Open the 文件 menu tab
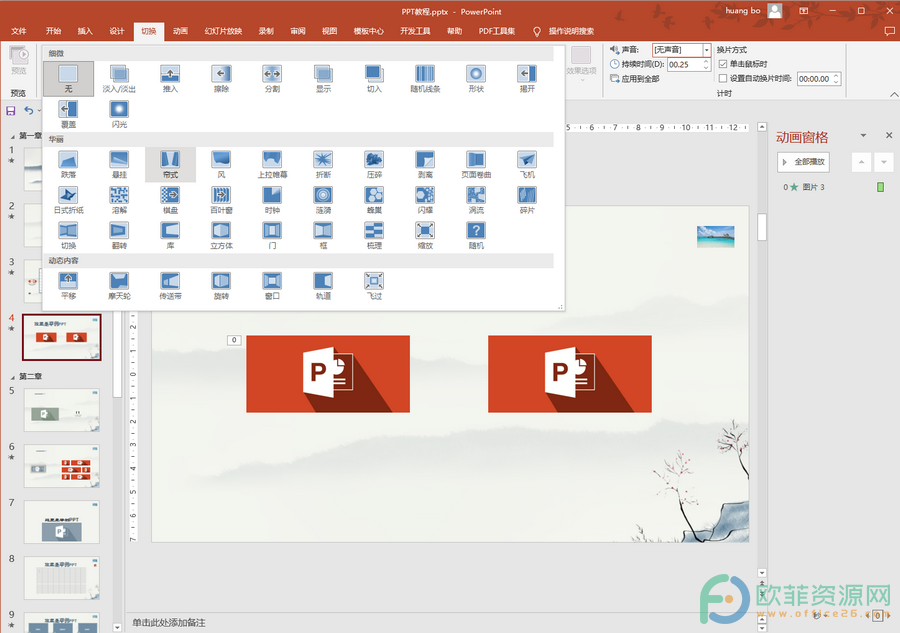 [x=19, y=31]
